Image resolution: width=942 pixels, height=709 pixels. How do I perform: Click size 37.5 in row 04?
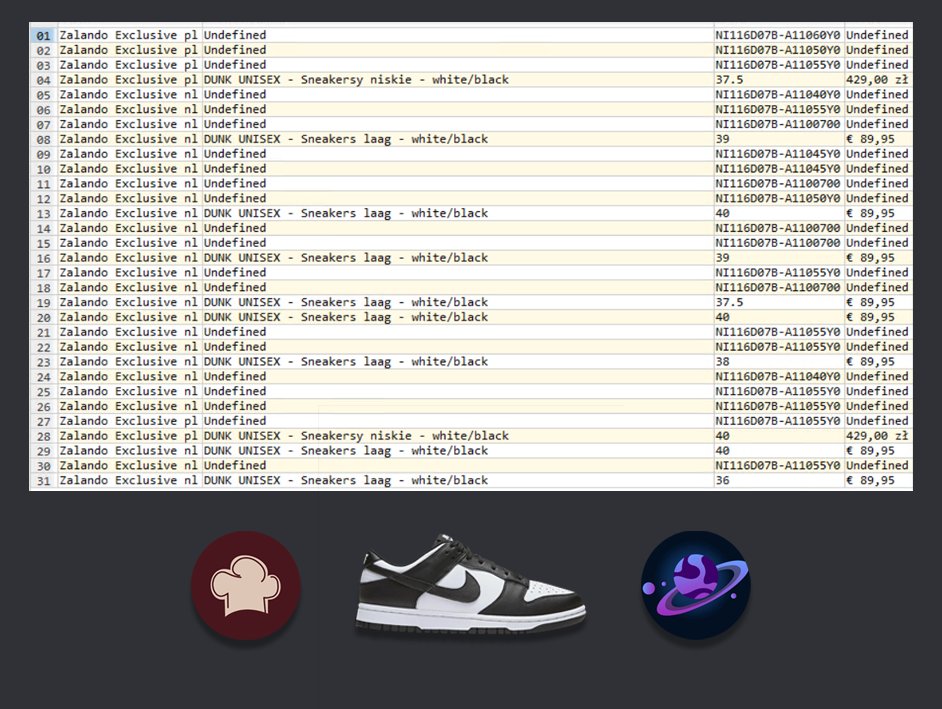pos(729,80)
